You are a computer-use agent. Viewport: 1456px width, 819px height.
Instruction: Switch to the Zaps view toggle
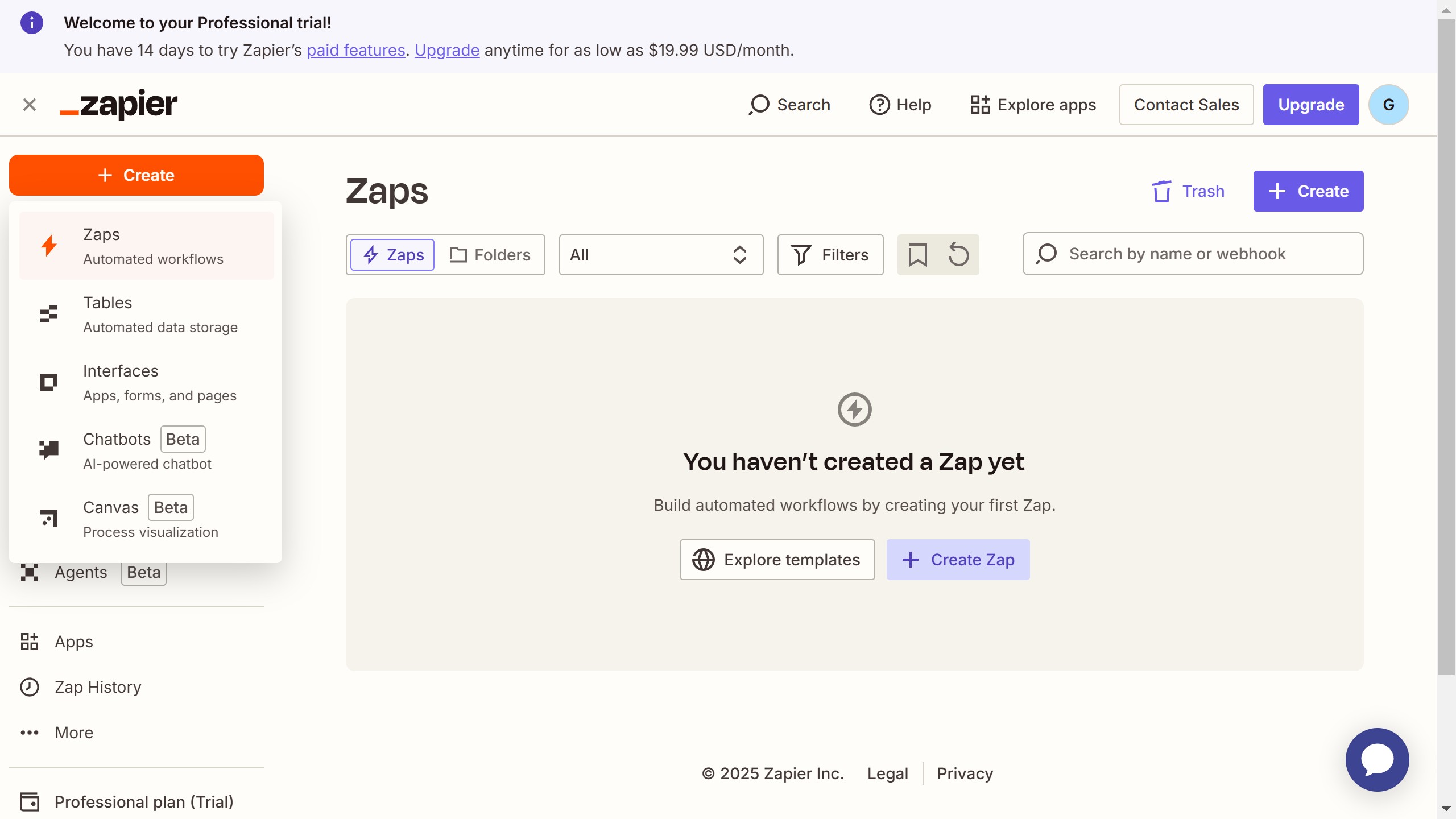[393, 255]
